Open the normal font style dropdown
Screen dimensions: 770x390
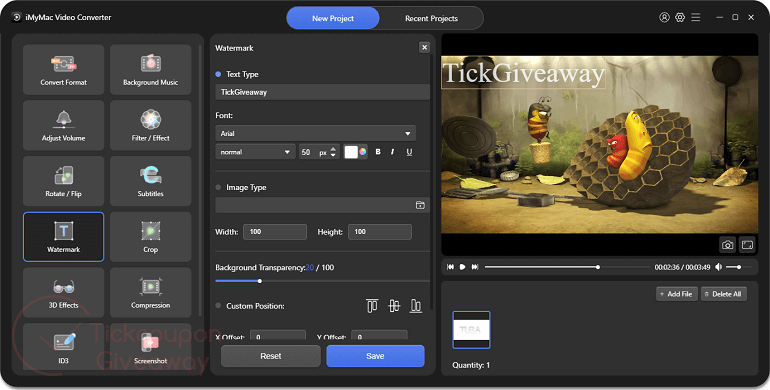[255, 152]
